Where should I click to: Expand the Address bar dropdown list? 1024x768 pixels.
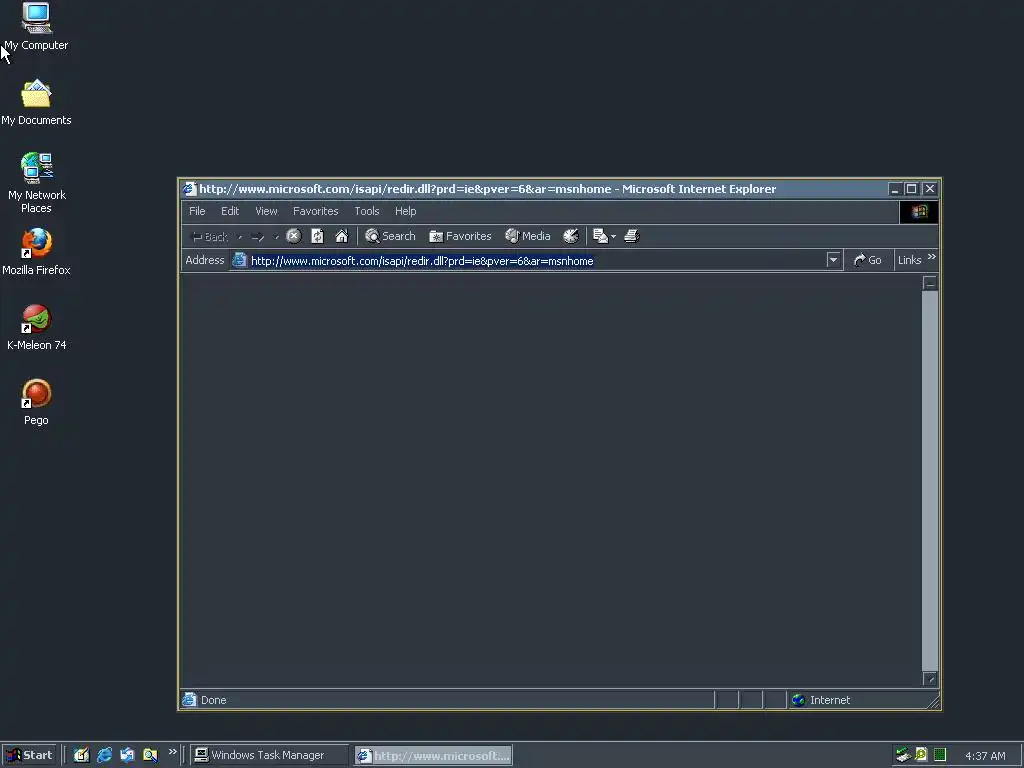833,260
